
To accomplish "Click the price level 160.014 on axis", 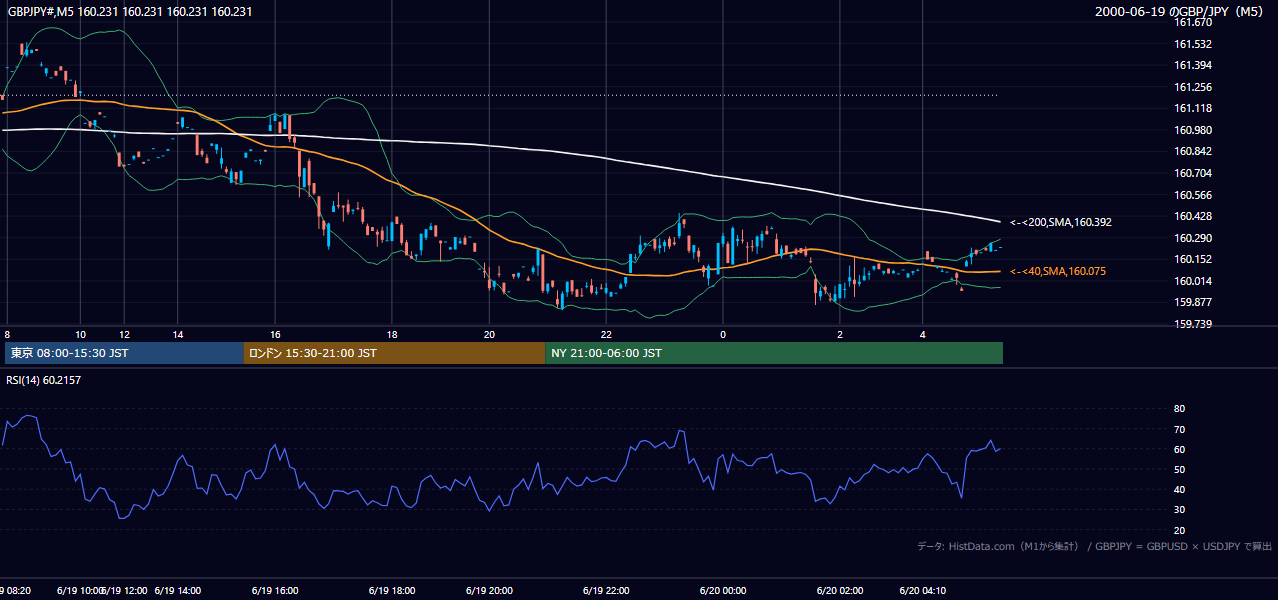I will pos(1193,281).
